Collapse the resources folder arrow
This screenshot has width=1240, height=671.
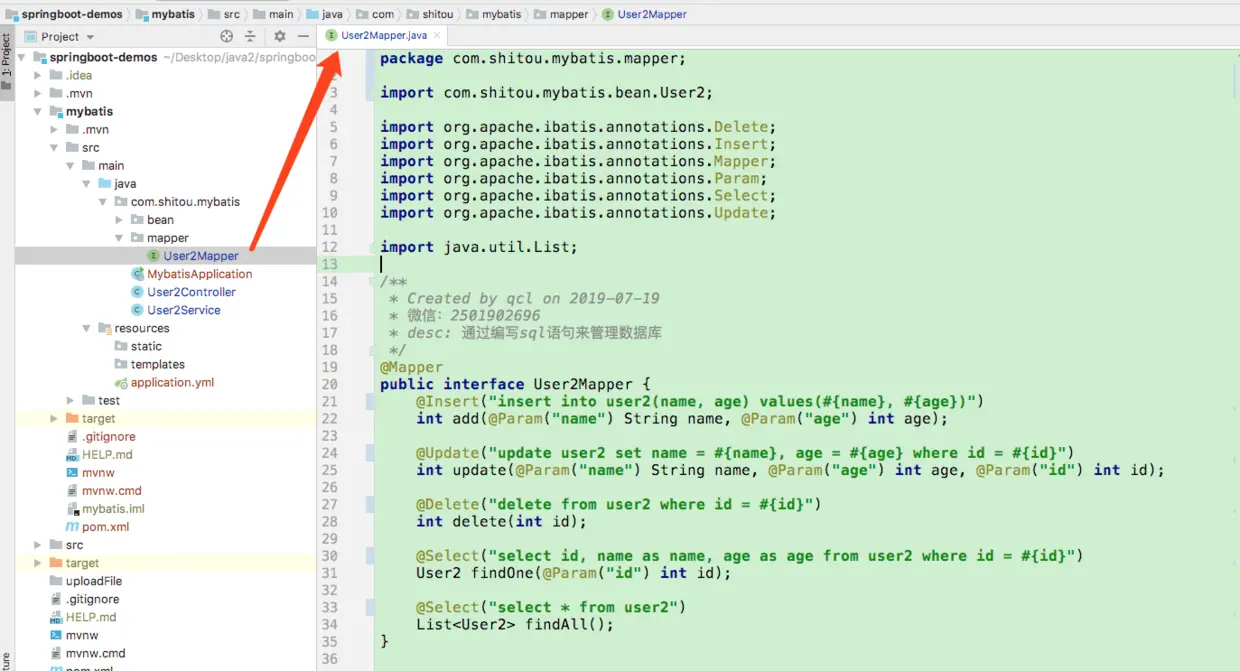pos(86,328)
